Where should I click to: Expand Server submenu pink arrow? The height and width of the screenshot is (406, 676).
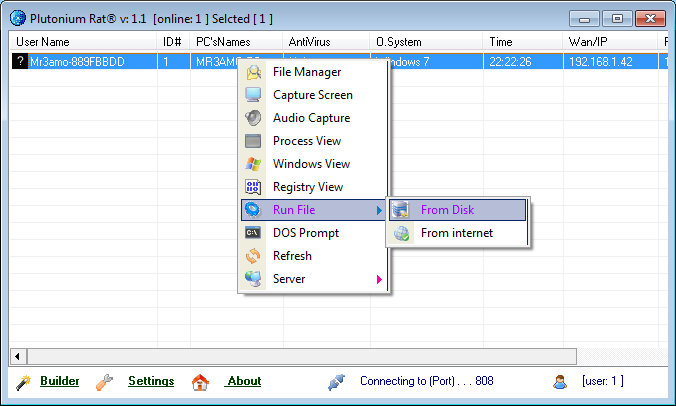pos(379,279)
